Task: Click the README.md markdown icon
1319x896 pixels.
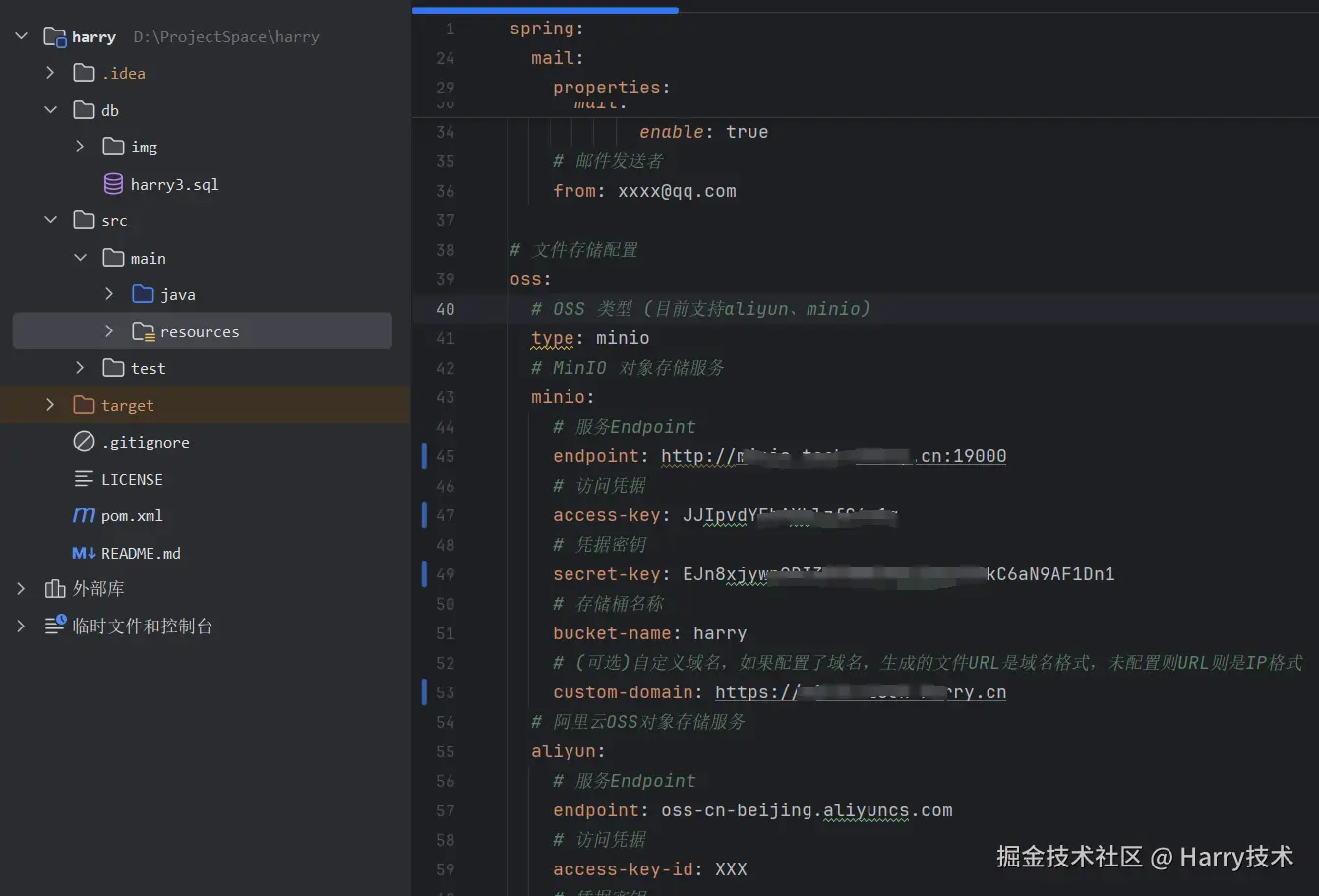Action: (85, 553)
